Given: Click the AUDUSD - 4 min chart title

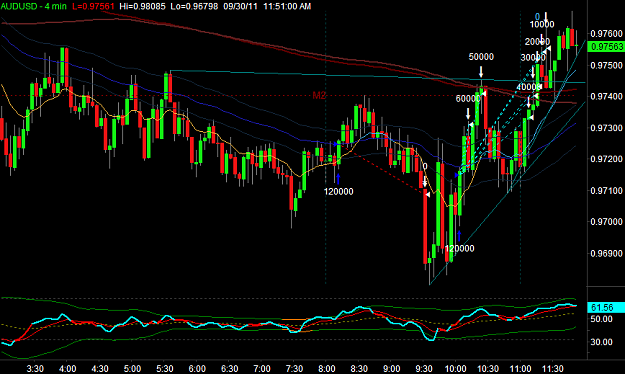Looking at the screenshot, I should click(x=33, y=6).
